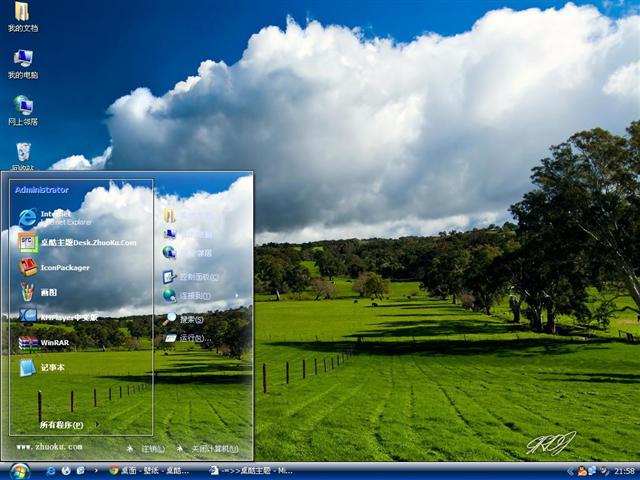Open 搜索(S) search entry
This screenshot has height=480, width=640.
[183, 319]
